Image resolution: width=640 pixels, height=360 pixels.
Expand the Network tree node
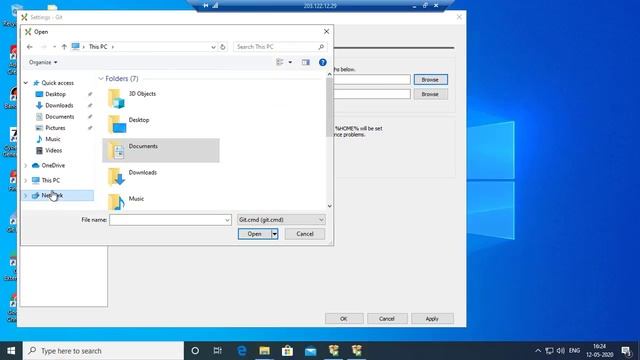click(x=26, y=196)
